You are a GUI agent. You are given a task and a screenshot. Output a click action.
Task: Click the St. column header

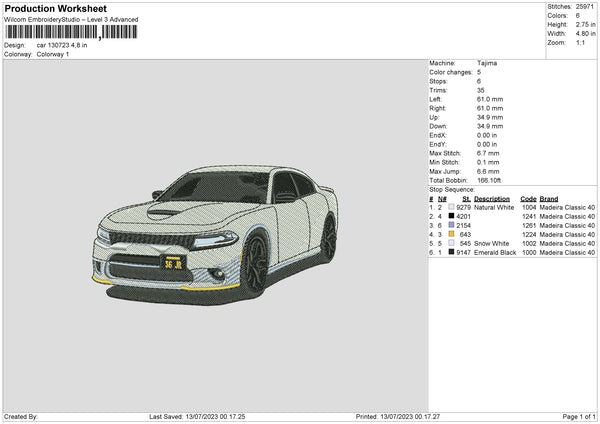(x=466, y=198)
